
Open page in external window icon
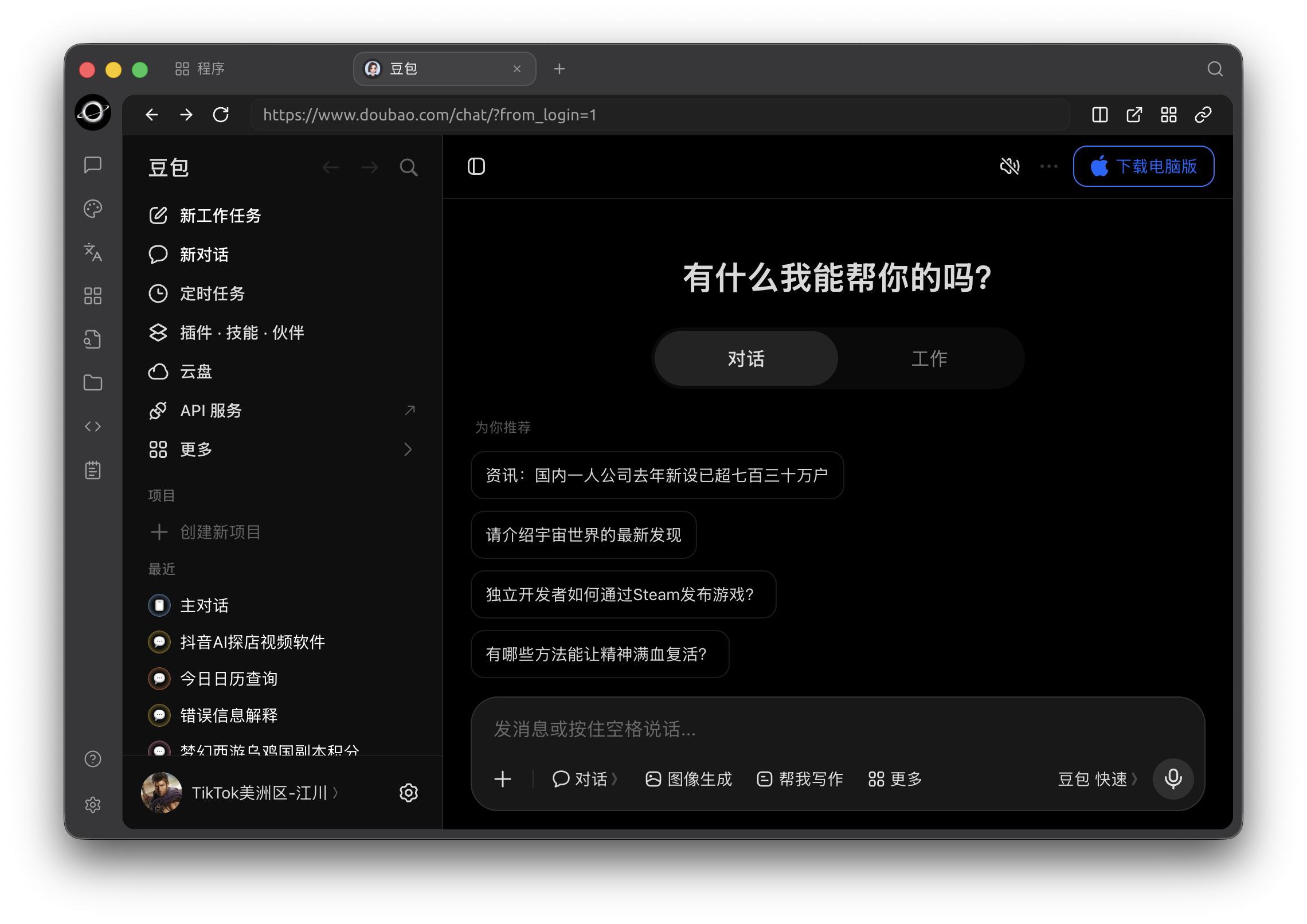point(1134,115)
